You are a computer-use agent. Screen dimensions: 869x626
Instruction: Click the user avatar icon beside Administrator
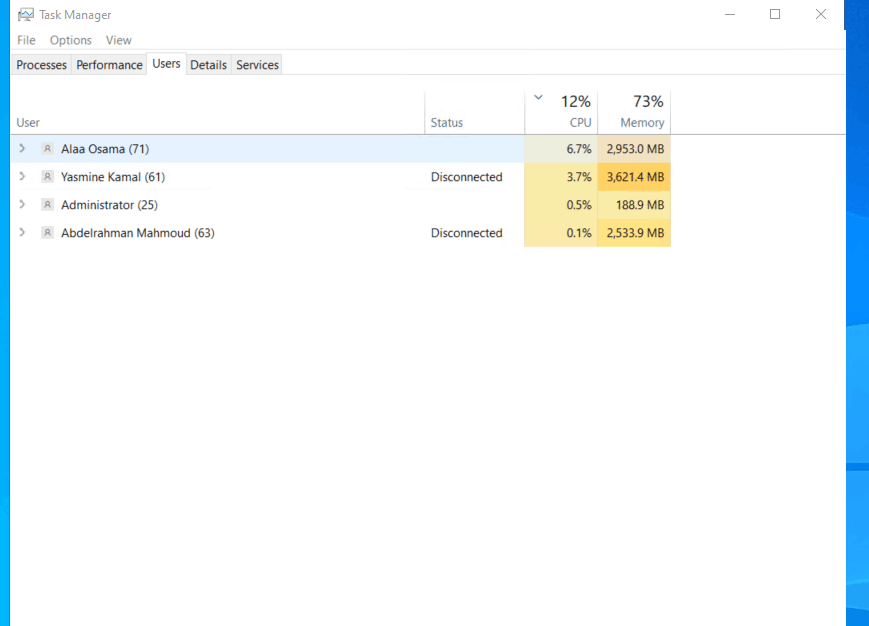tap(48, 204)
